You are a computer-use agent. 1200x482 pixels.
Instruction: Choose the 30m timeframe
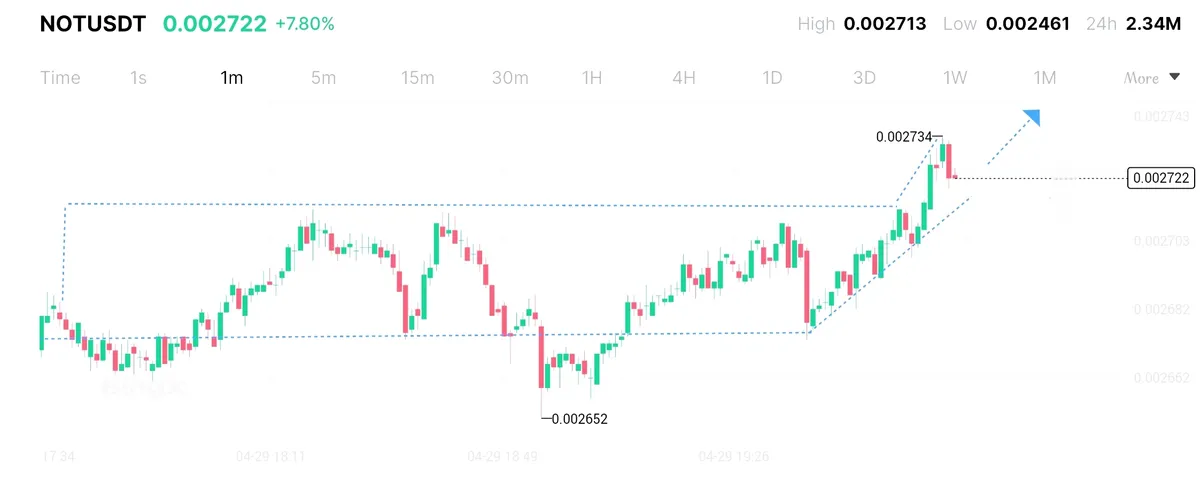click(510, 78)
